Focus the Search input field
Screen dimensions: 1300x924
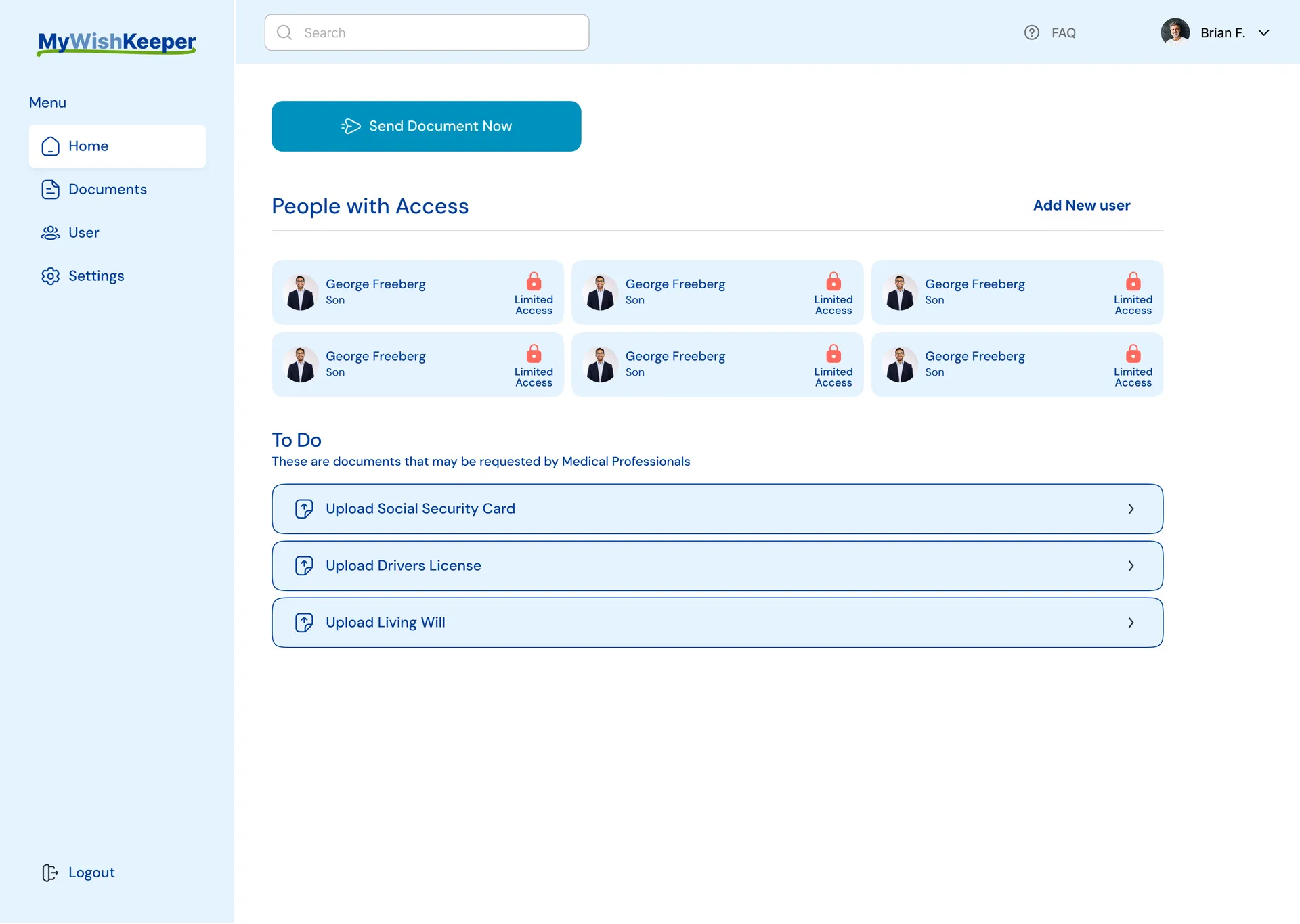(427, 32)
